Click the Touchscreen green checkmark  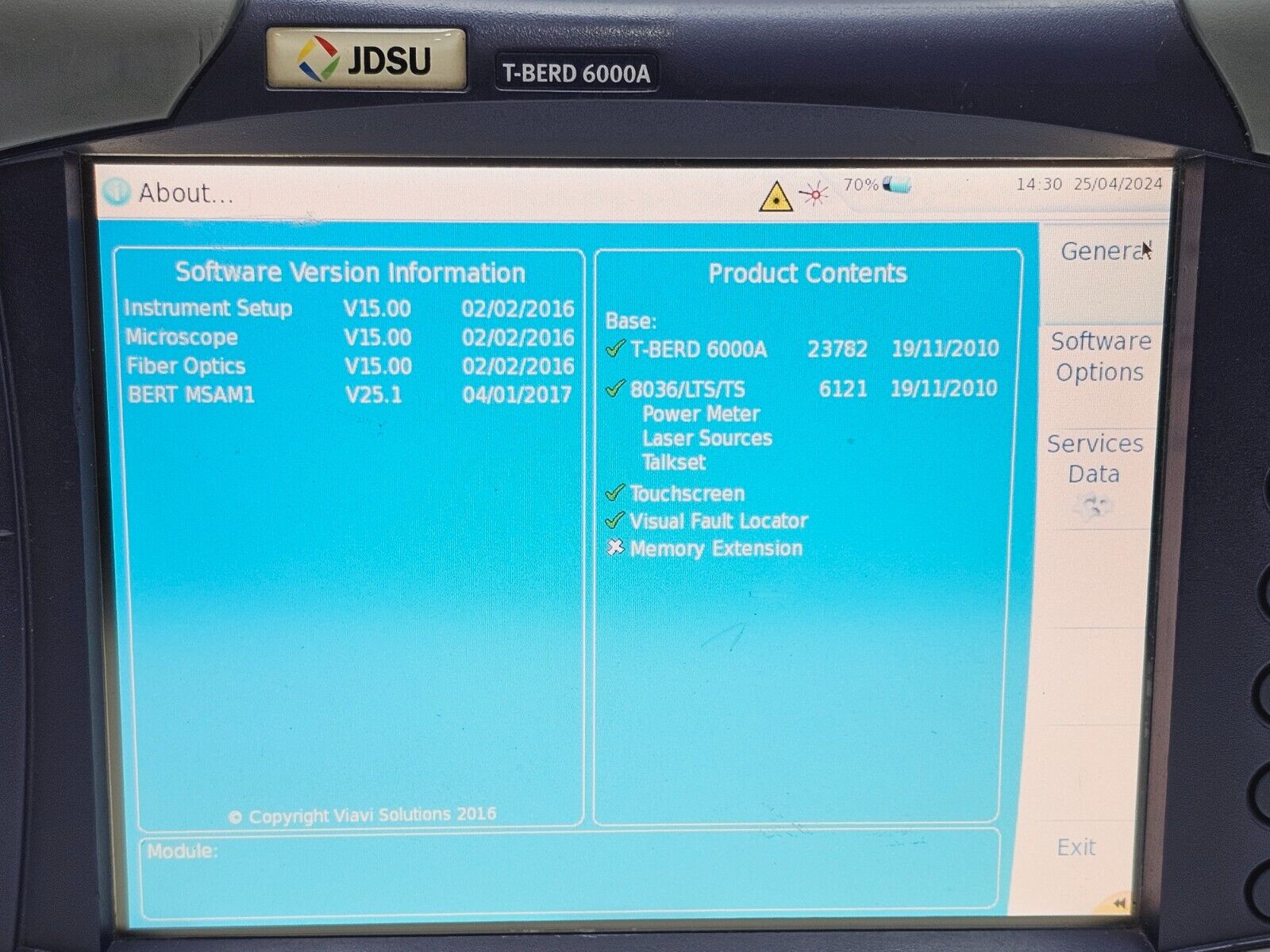(615, 493)
